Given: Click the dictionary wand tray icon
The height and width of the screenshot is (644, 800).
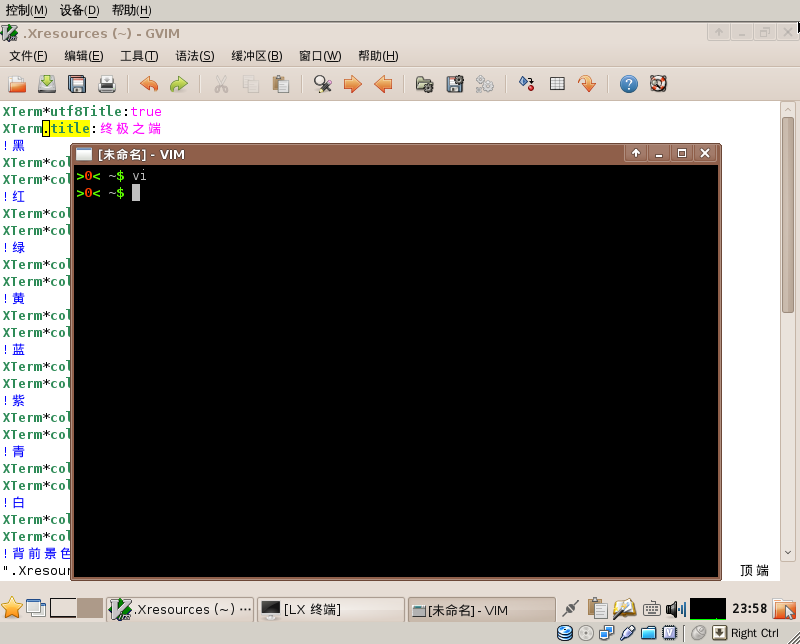Looking at the screenshot, I should tap(624, 609).
